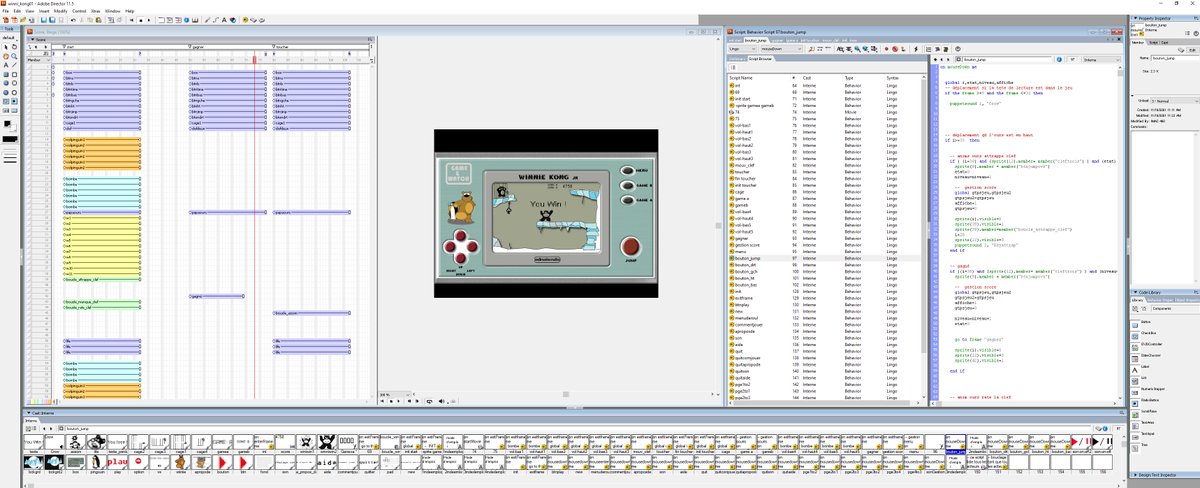Screen dimensions: 1200x488
Task: Select the unfilled Ellipse tool
Action: click(15, 93)
